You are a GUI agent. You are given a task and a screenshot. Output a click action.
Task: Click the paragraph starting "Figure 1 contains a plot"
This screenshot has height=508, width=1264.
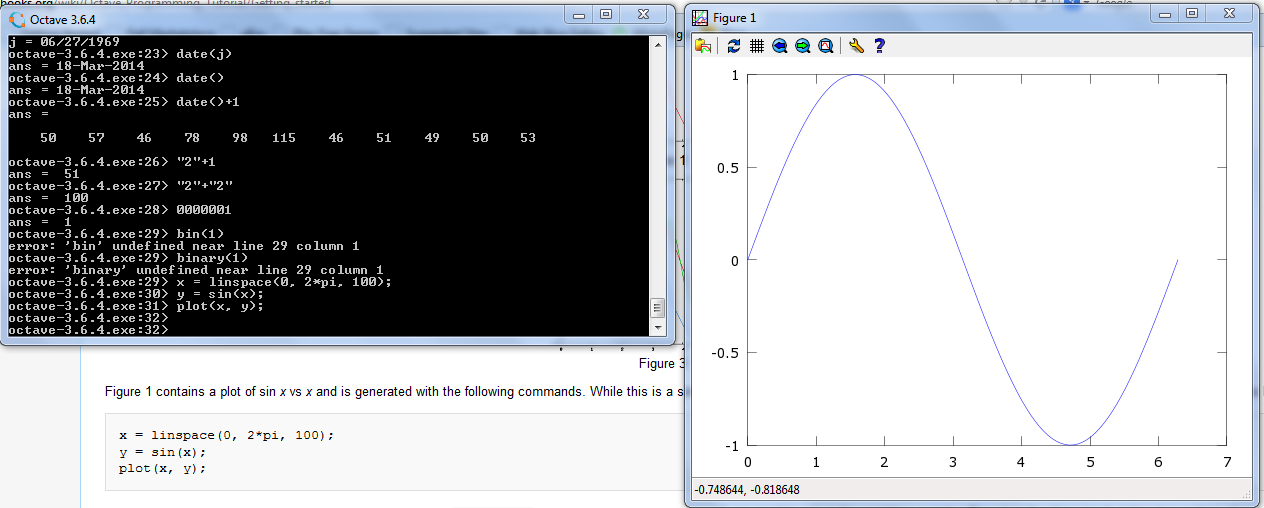tap(394, 391)
